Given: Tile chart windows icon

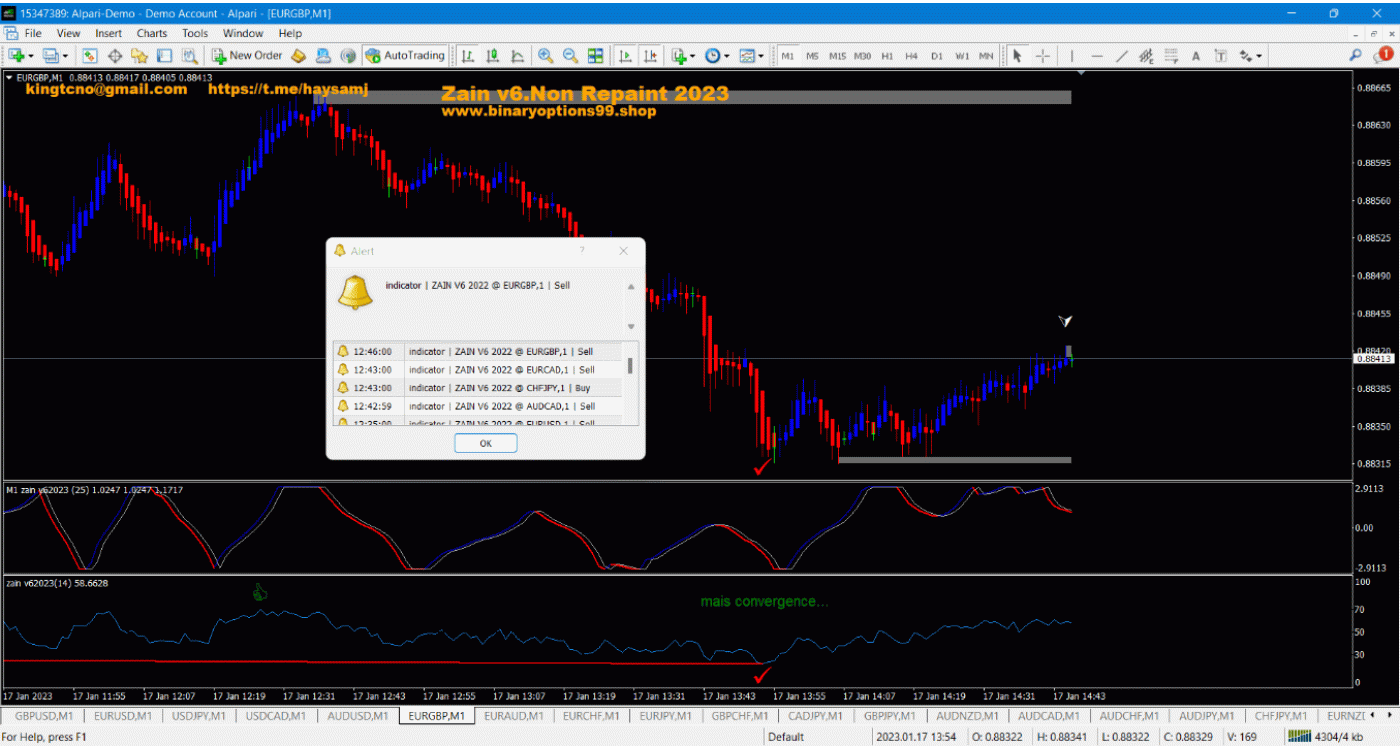Looking at the screenshot, I should pyautogui.click(x=595, y=56).
